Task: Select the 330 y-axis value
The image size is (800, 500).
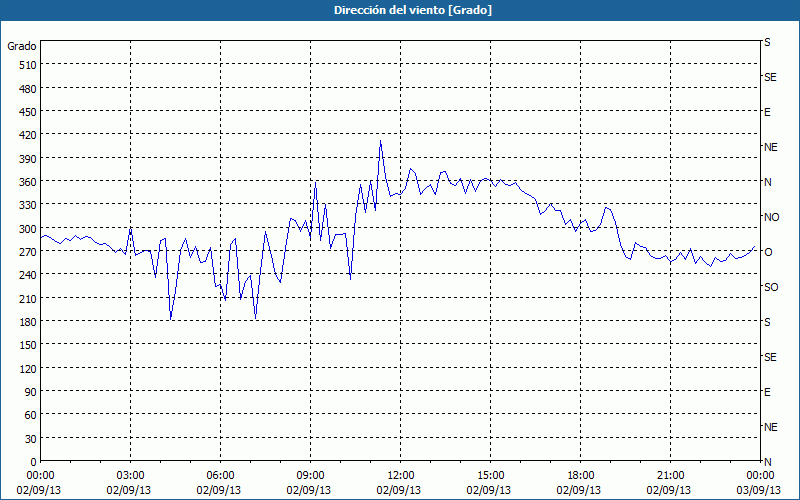Action: point(28,205)
